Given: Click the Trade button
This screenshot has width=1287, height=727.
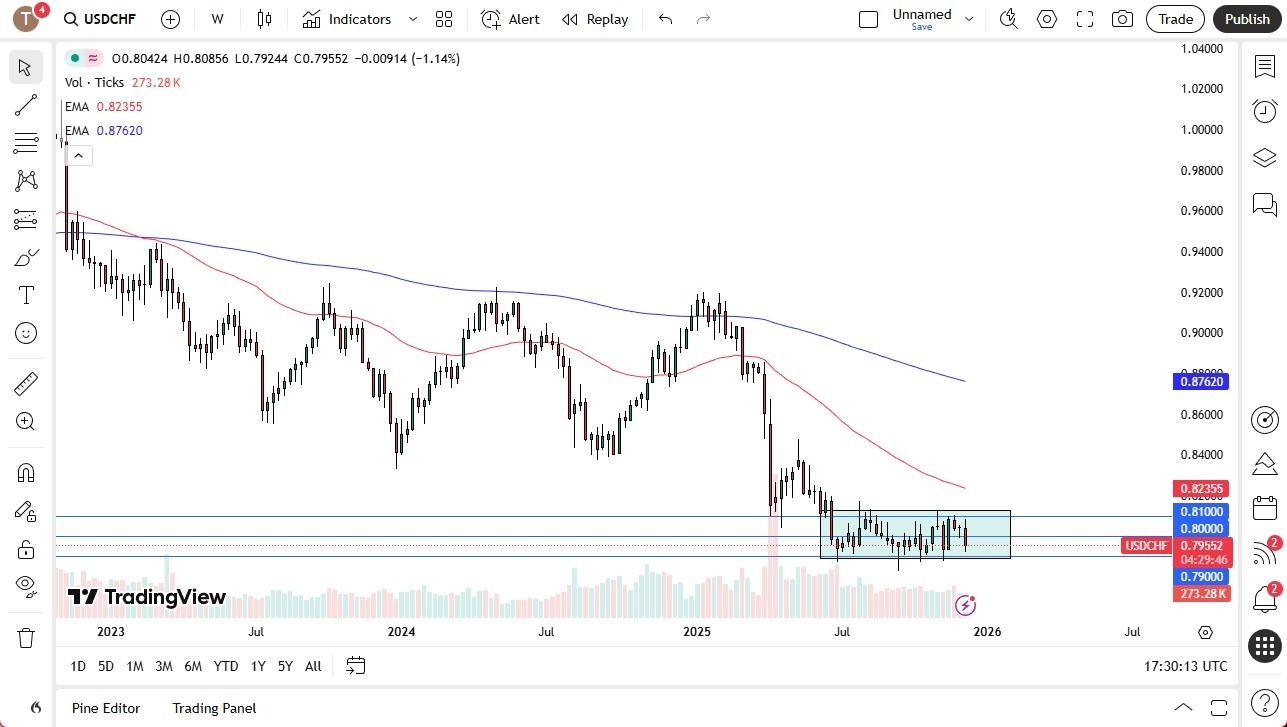Looking at the screenshot, I should pos(1174,19).
